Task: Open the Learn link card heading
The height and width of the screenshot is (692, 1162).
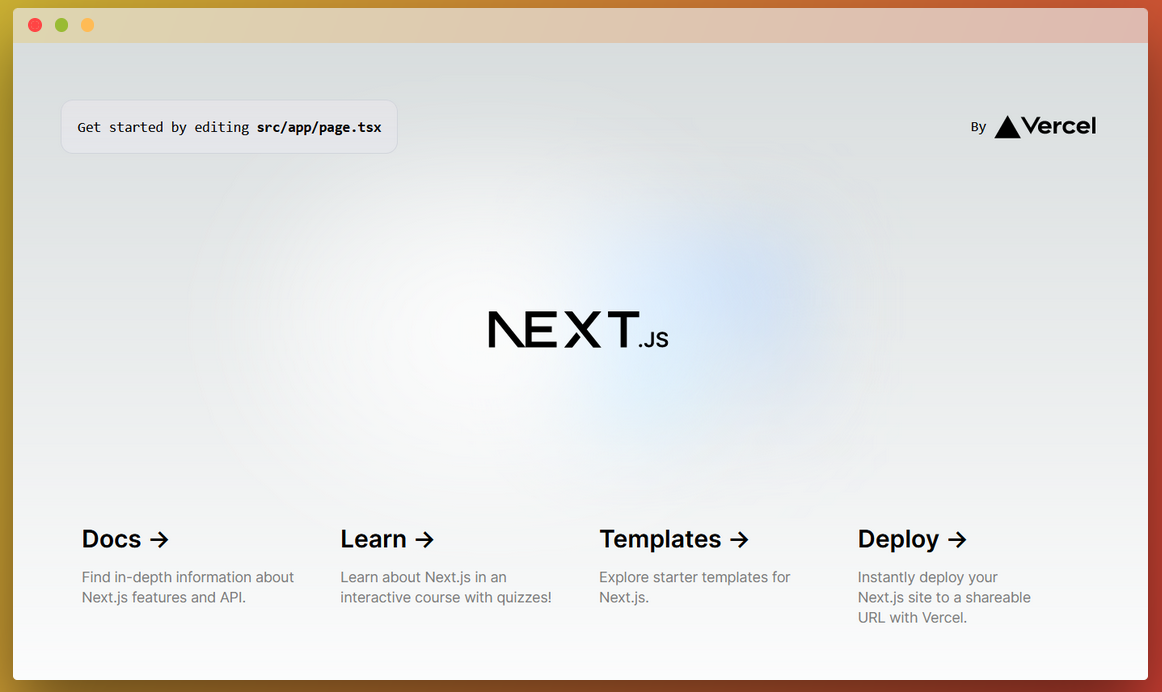Action: [x=387, y=539]
